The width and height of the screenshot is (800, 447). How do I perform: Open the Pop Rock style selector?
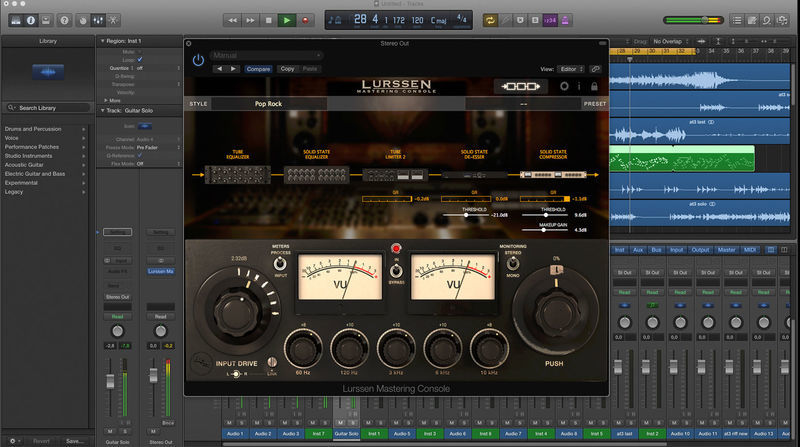pyautogui.click(x=268, y=104)
